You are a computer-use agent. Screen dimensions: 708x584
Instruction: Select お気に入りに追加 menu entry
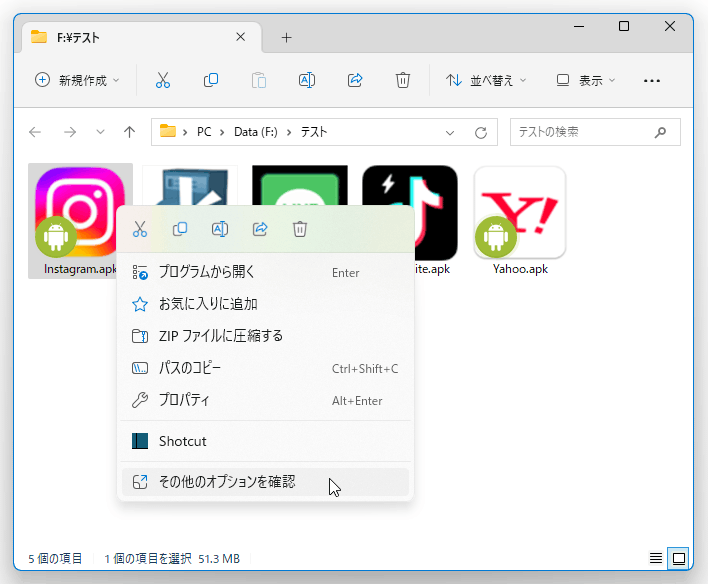coord(266,304)
